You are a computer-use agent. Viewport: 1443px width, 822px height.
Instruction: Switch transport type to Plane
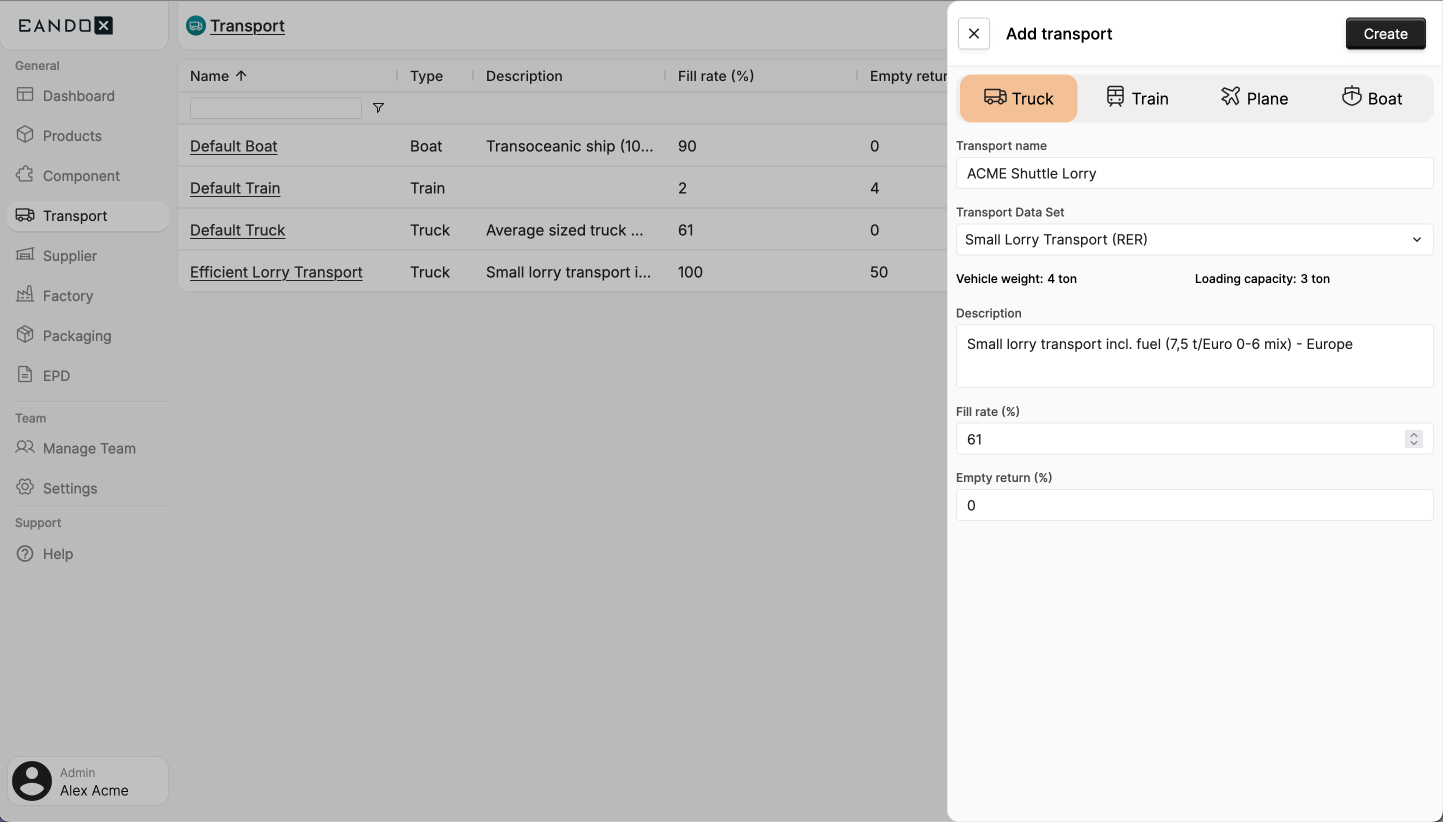[x=1254, y=98]
